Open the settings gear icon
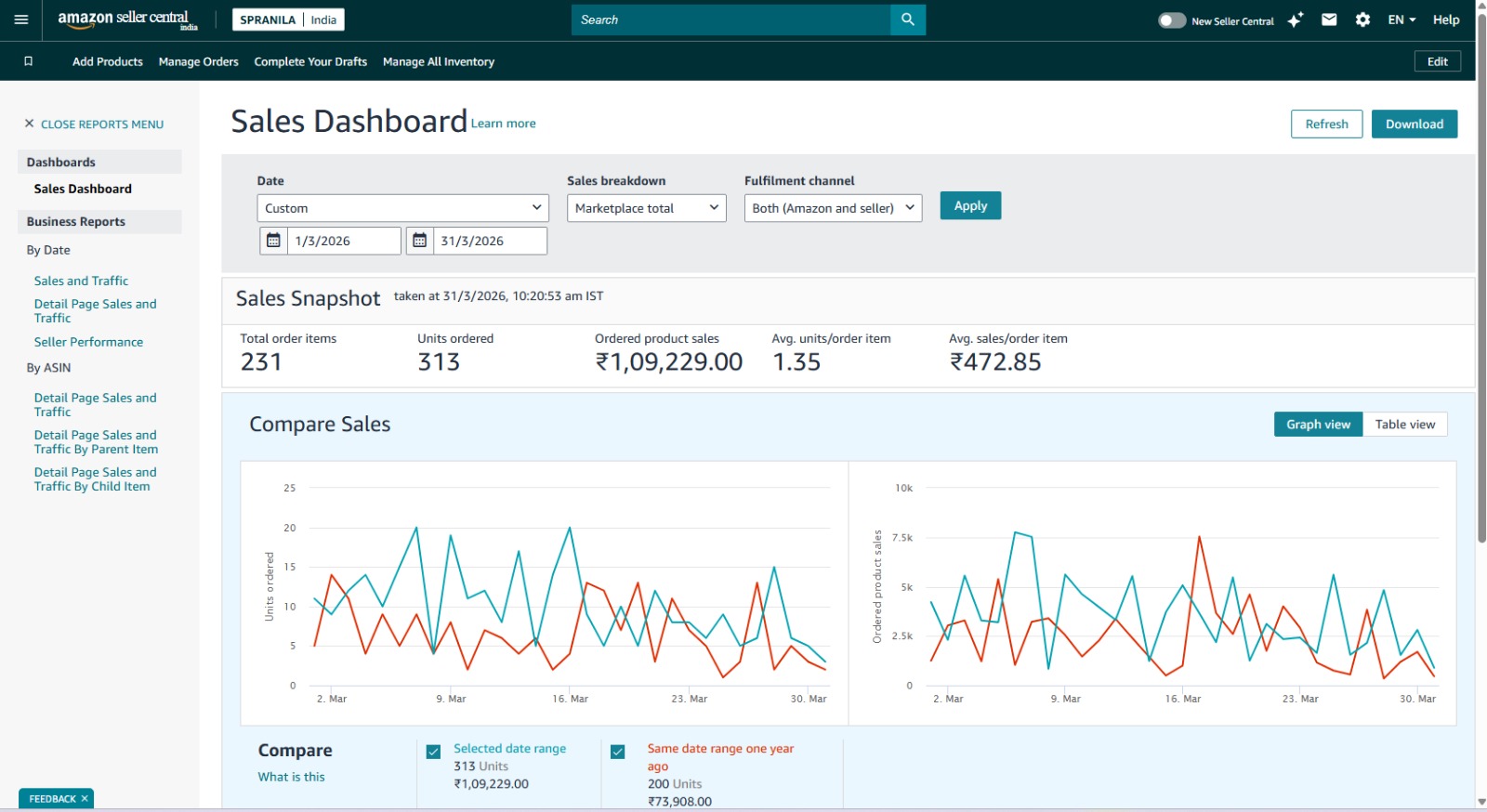Screen dimensions: 1487x812 [1362, 20]
